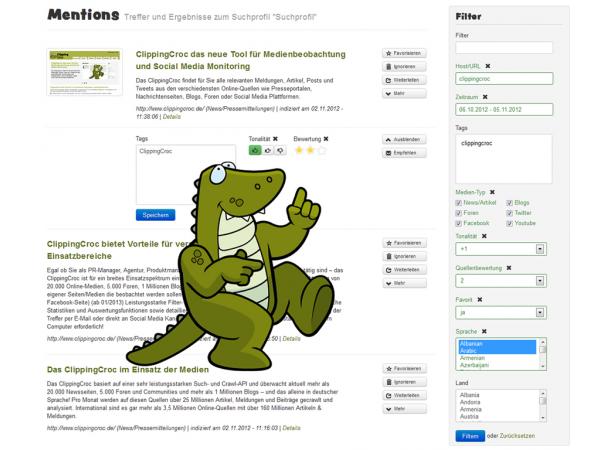Select the neutral tonality icon
This screenshot has height=450, width=615.
point(268,150)
